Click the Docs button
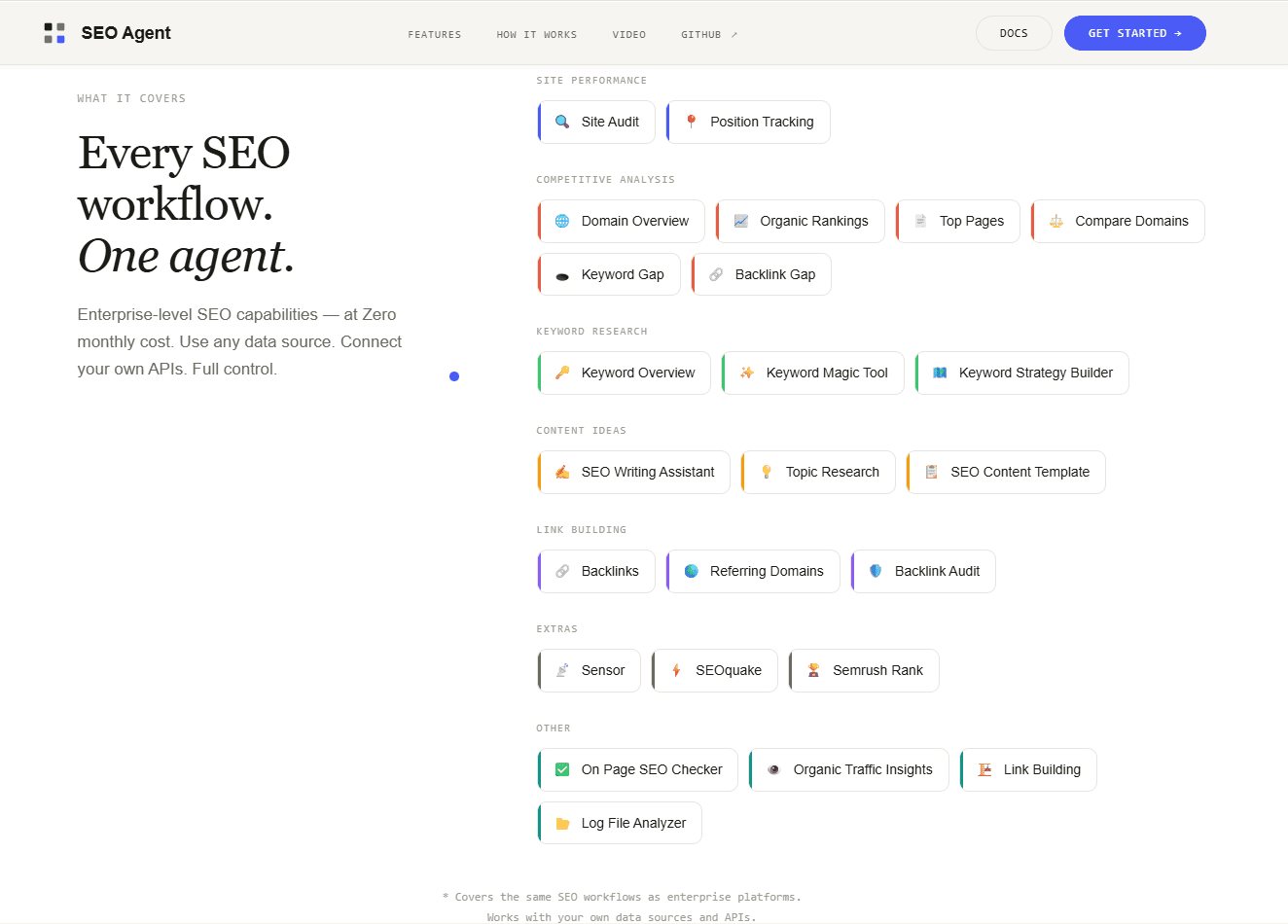 1014,33
